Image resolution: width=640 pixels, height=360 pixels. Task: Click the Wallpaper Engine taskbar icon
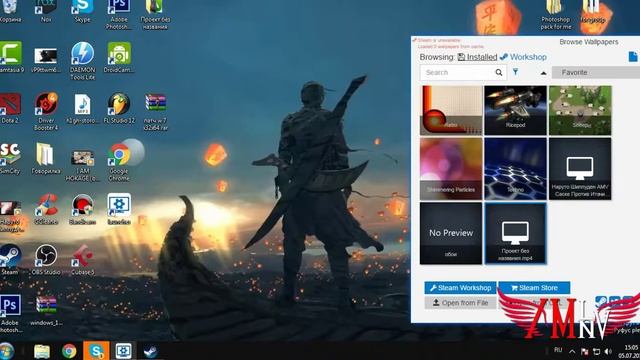pyautogui.click(x=123, y=351)
